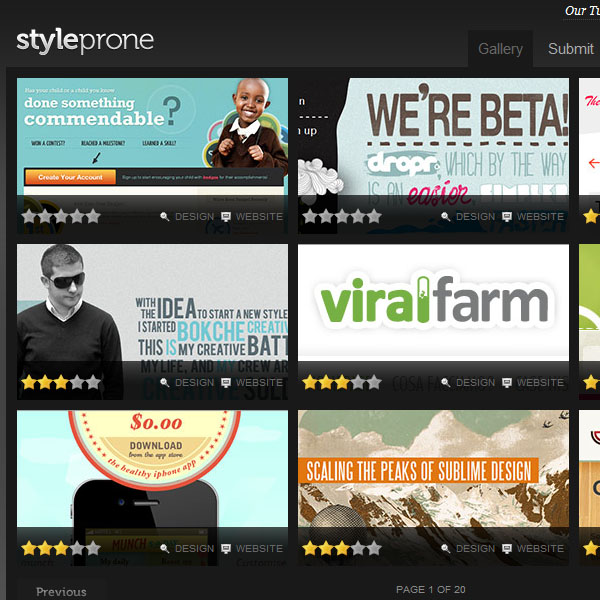Image resolution: width=600 pixels, height=600 pixels.
Task: Visit WEBSITE of the dropr beta card
Action: 540,217
